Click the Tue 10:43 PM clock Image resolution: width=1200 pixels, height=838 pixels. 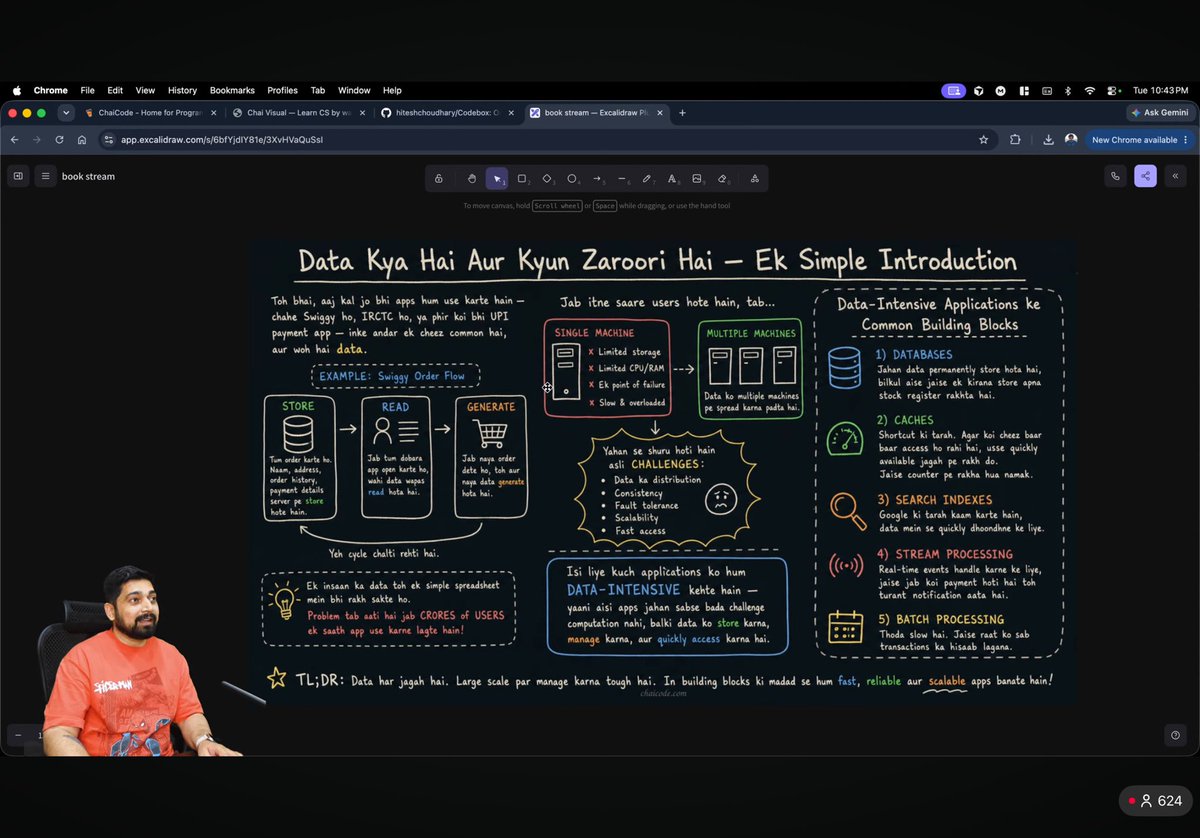pyautogui.click(x=1160, y=90)
